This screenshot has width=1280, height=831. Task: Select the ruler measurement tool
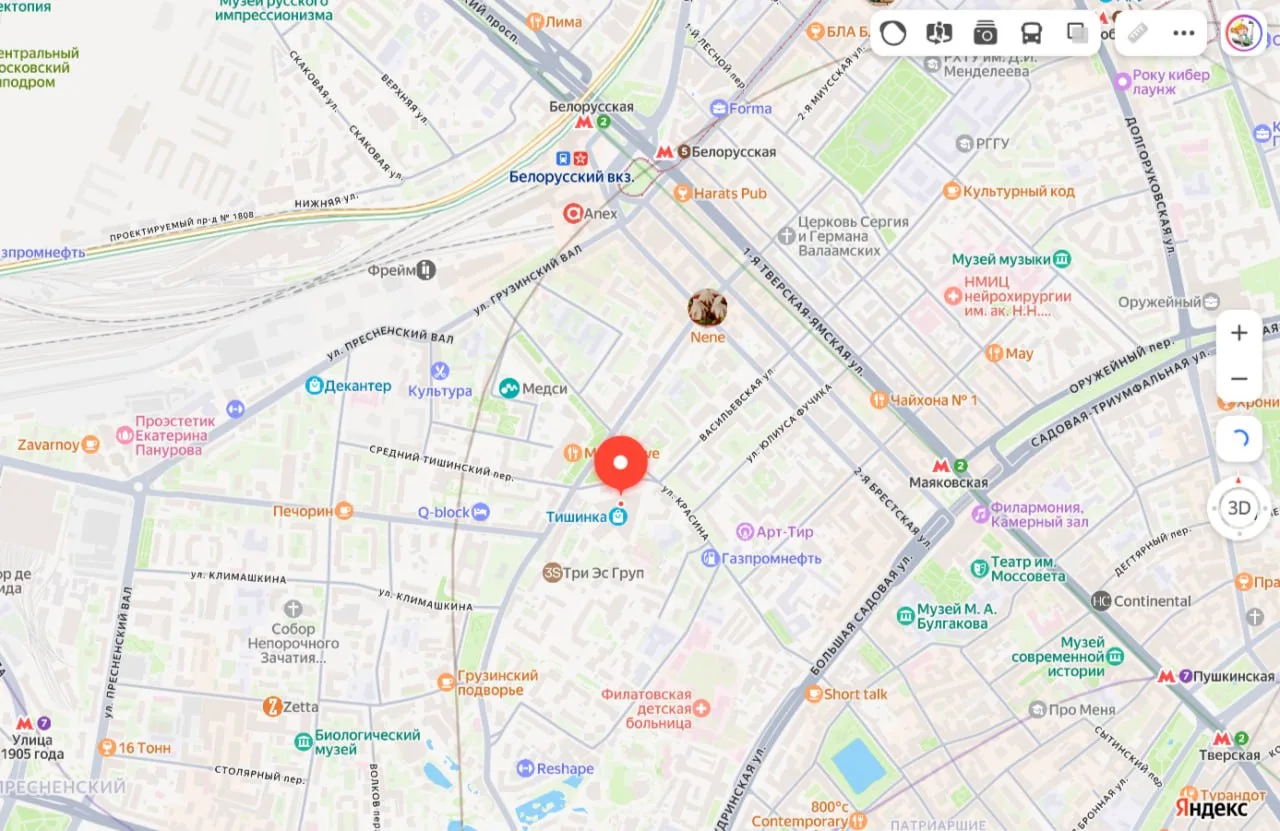[x=1138, y=33]
